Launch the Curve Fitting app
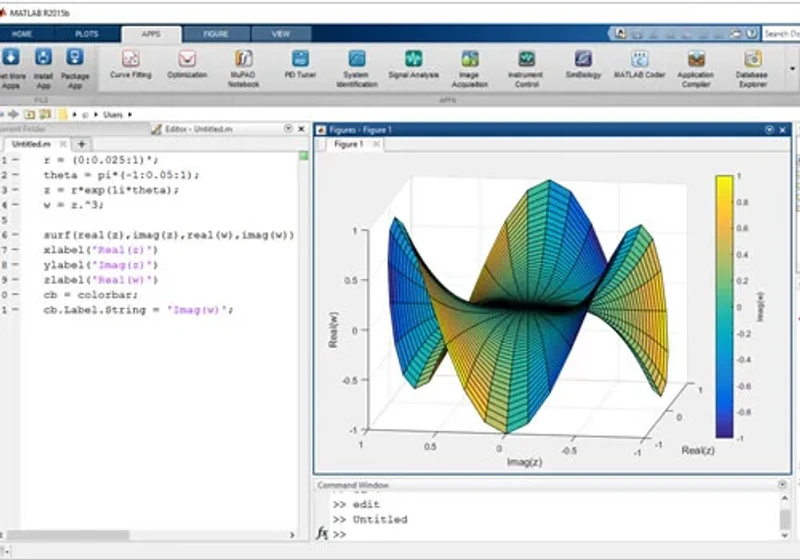The width and height of the screenshot is (800, 560). 131,64
